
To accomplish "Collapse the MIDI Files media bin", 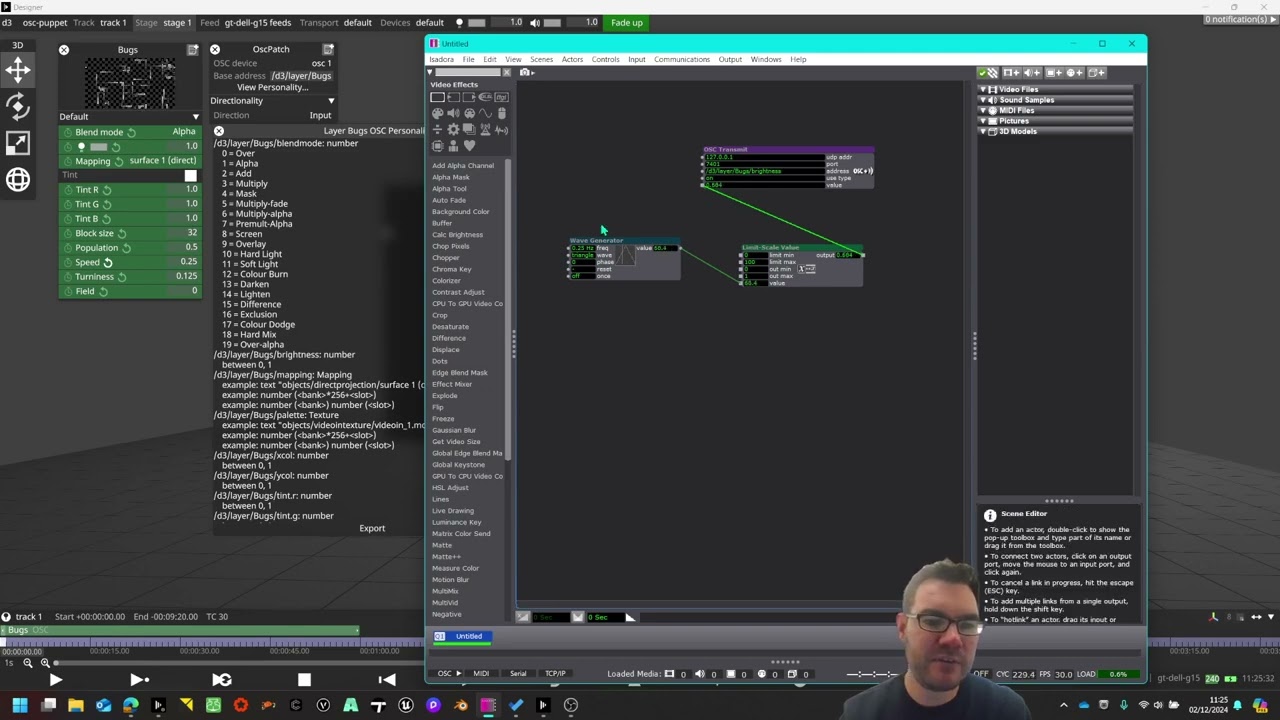I will coord(982,111).
